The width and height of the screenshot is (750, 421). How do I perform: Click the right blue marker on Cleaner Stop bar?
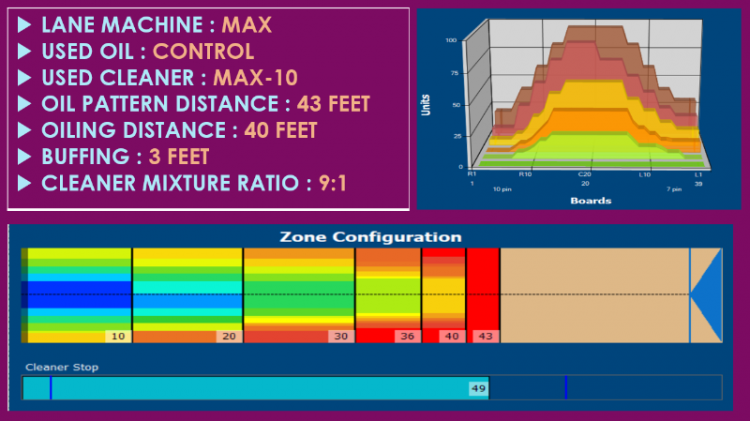566,388
